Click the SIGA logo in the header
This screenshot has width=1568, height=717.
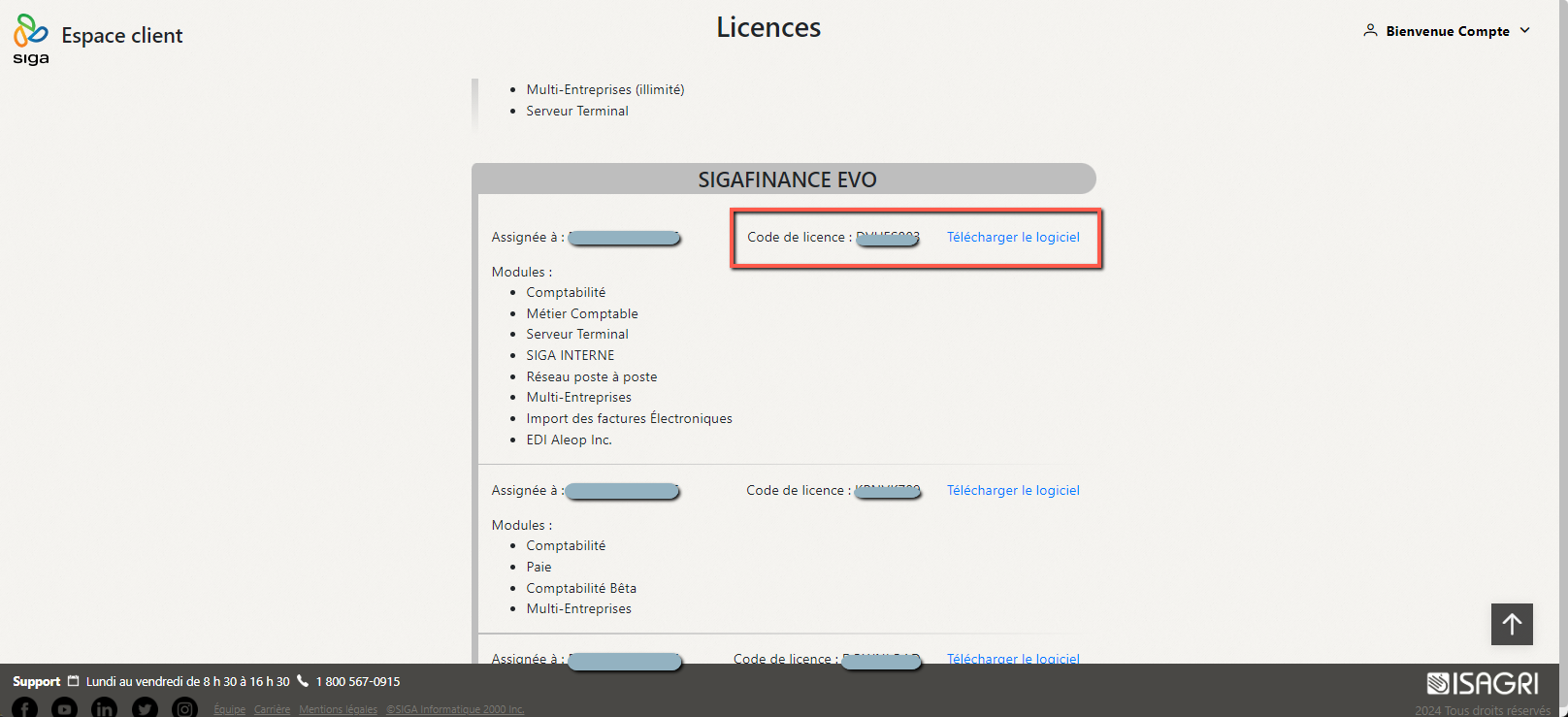(x=30, y=39)
